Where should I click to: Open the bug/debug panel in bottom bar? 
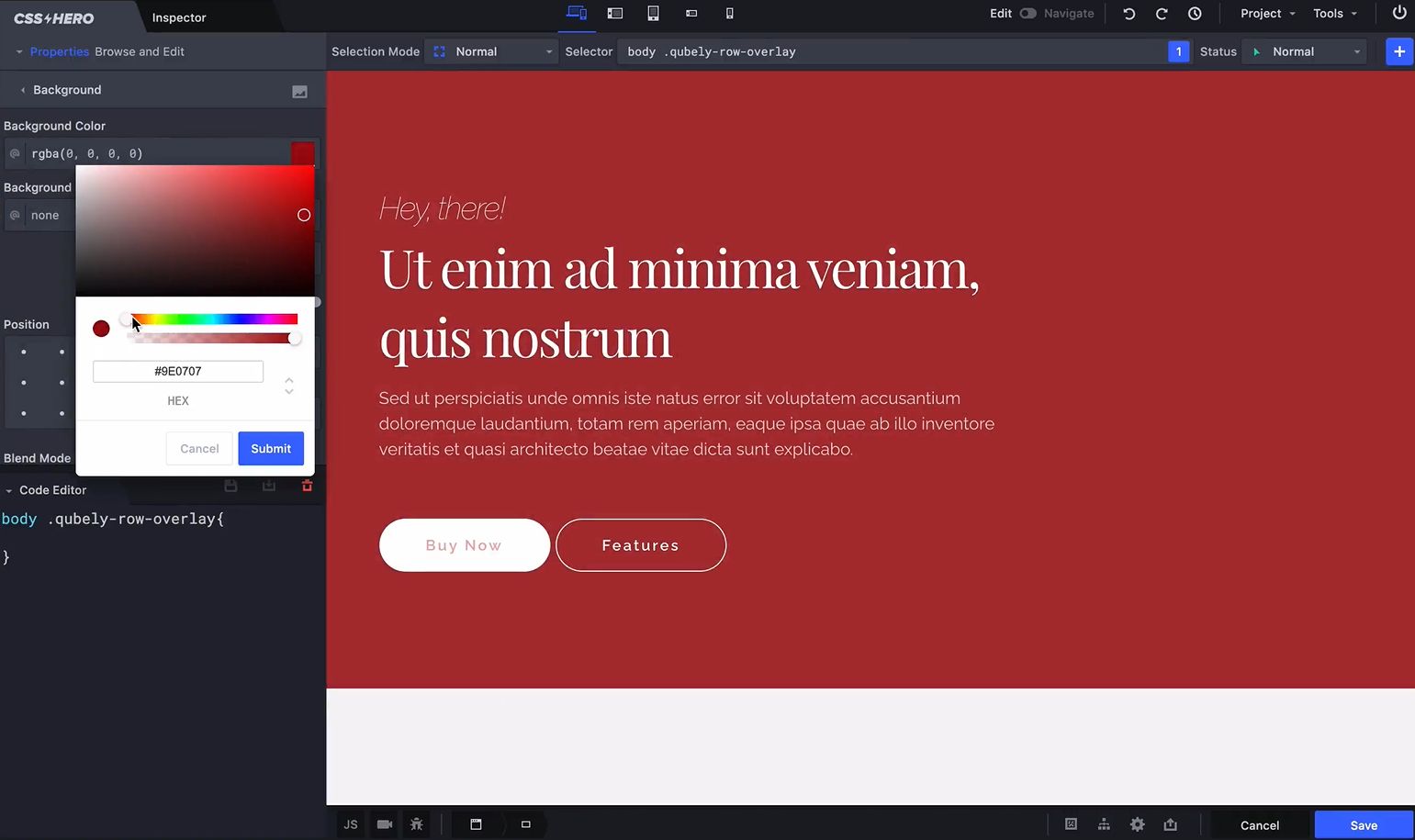(x=416, y=824)
